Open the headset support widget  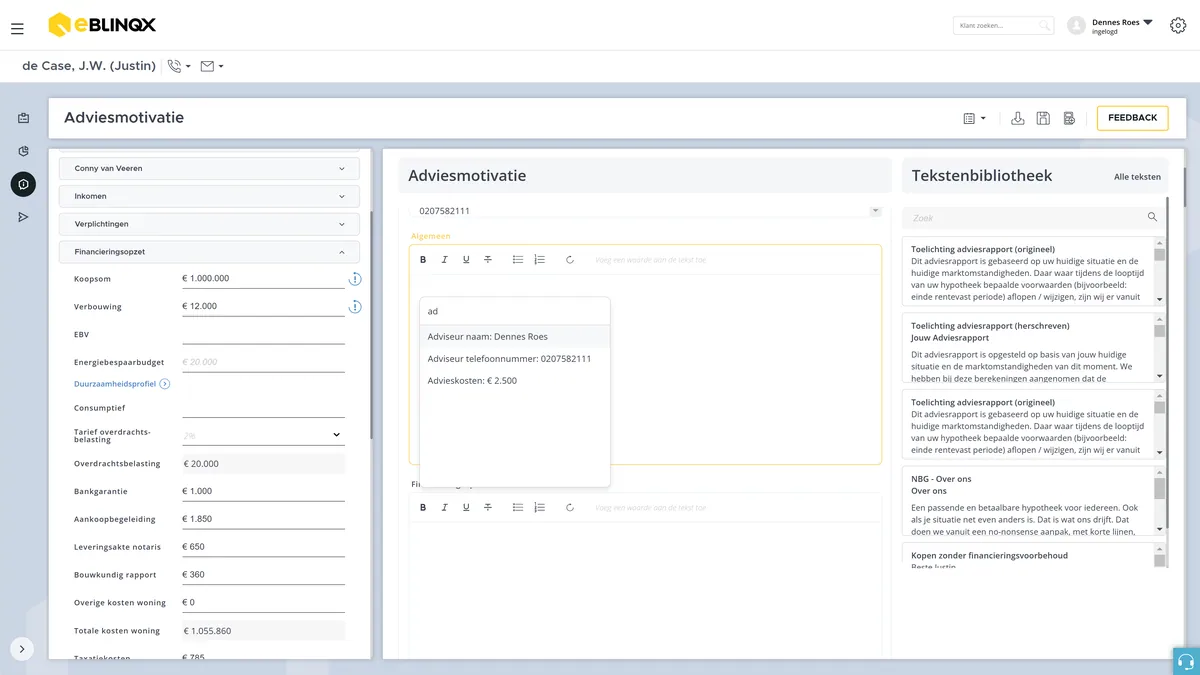point(1186,661)
